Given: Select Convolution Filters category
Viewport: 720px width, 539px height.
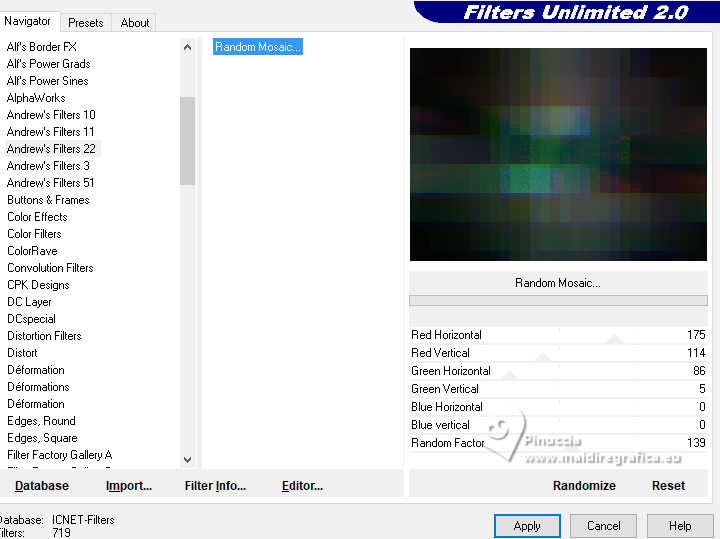Looking at the screenshot, I should [50, 268].
